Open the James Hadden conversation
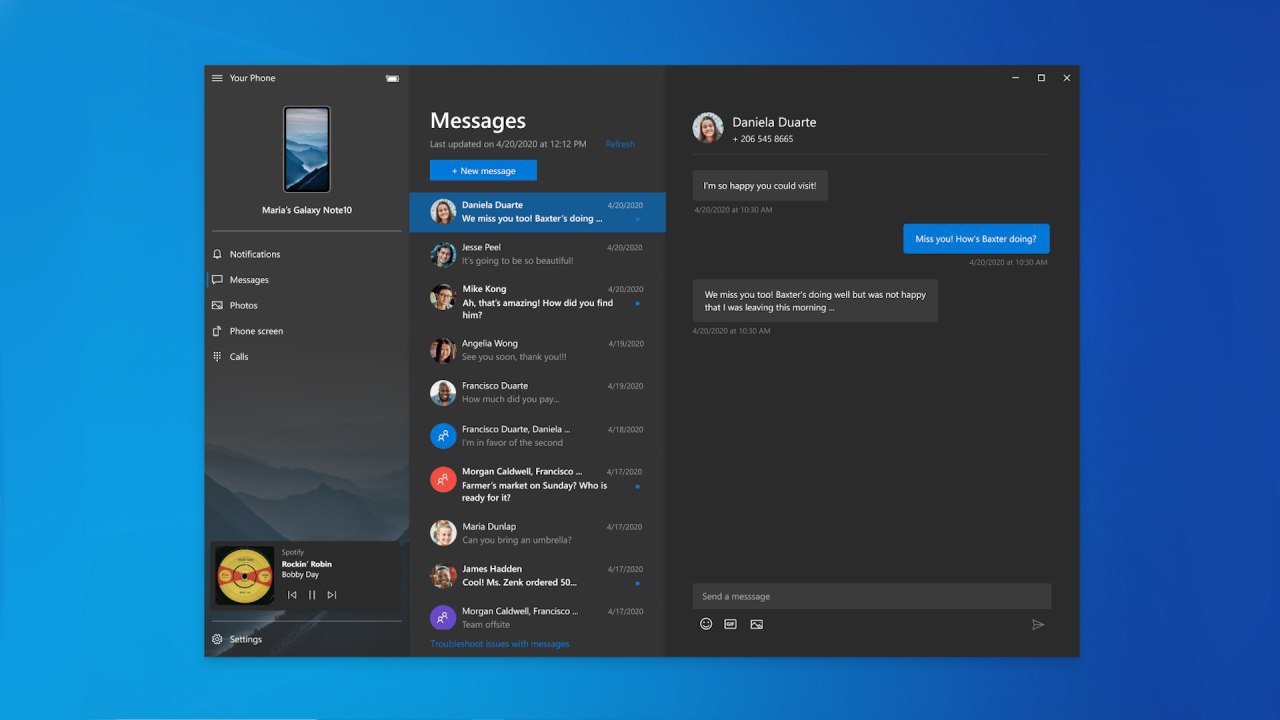The height and width of the screenshot is (720, 1280). point(537,575)
